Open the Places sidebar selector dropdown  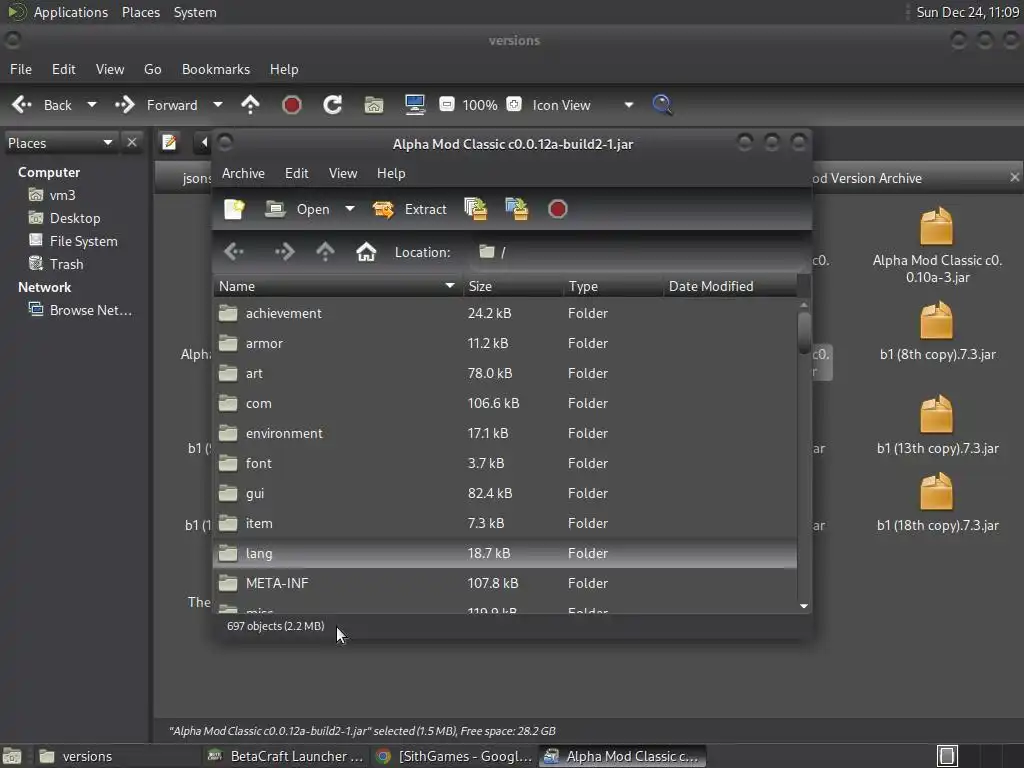pos(59,143)
